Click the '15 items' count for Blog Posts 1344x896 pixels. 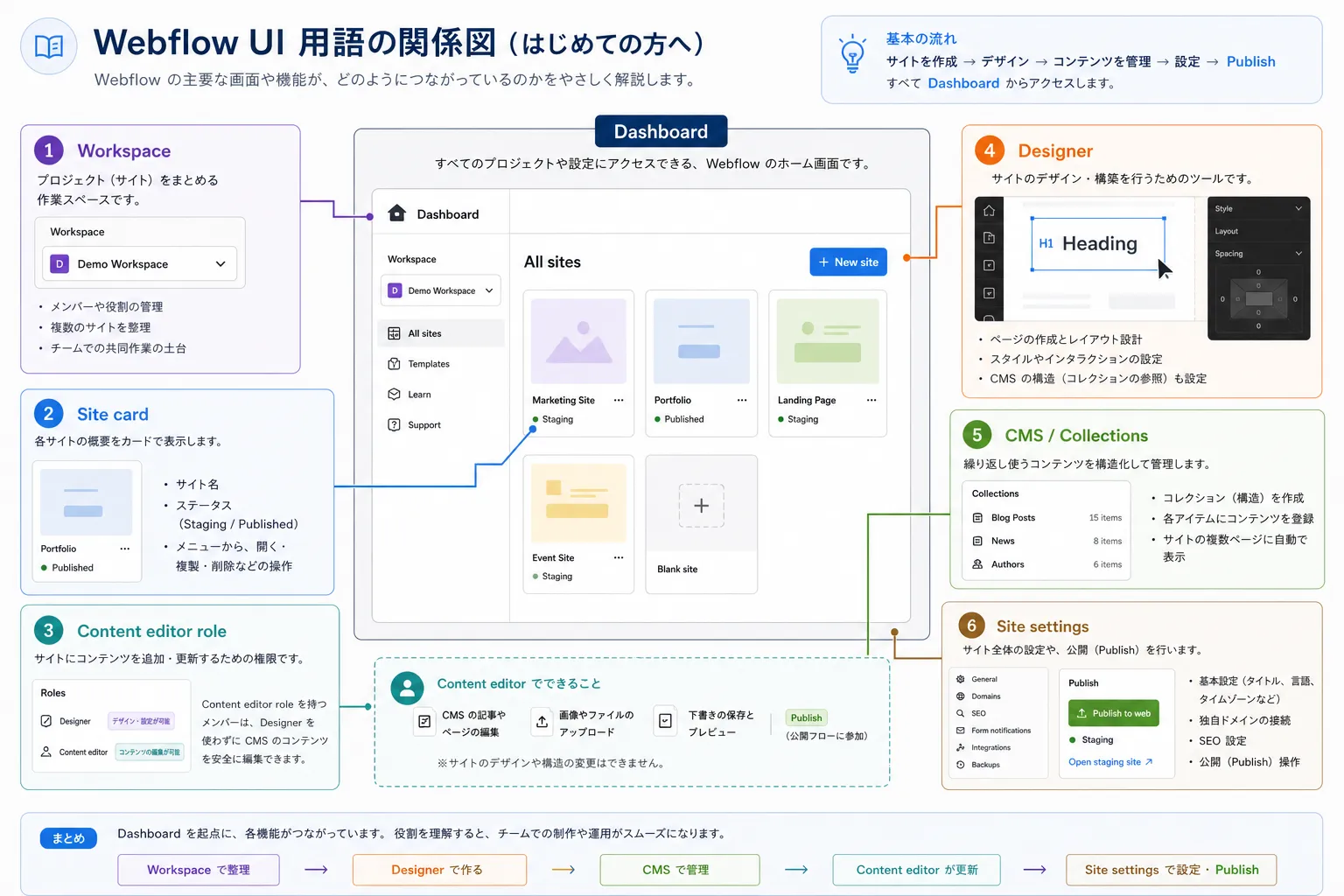(1105, 518)
